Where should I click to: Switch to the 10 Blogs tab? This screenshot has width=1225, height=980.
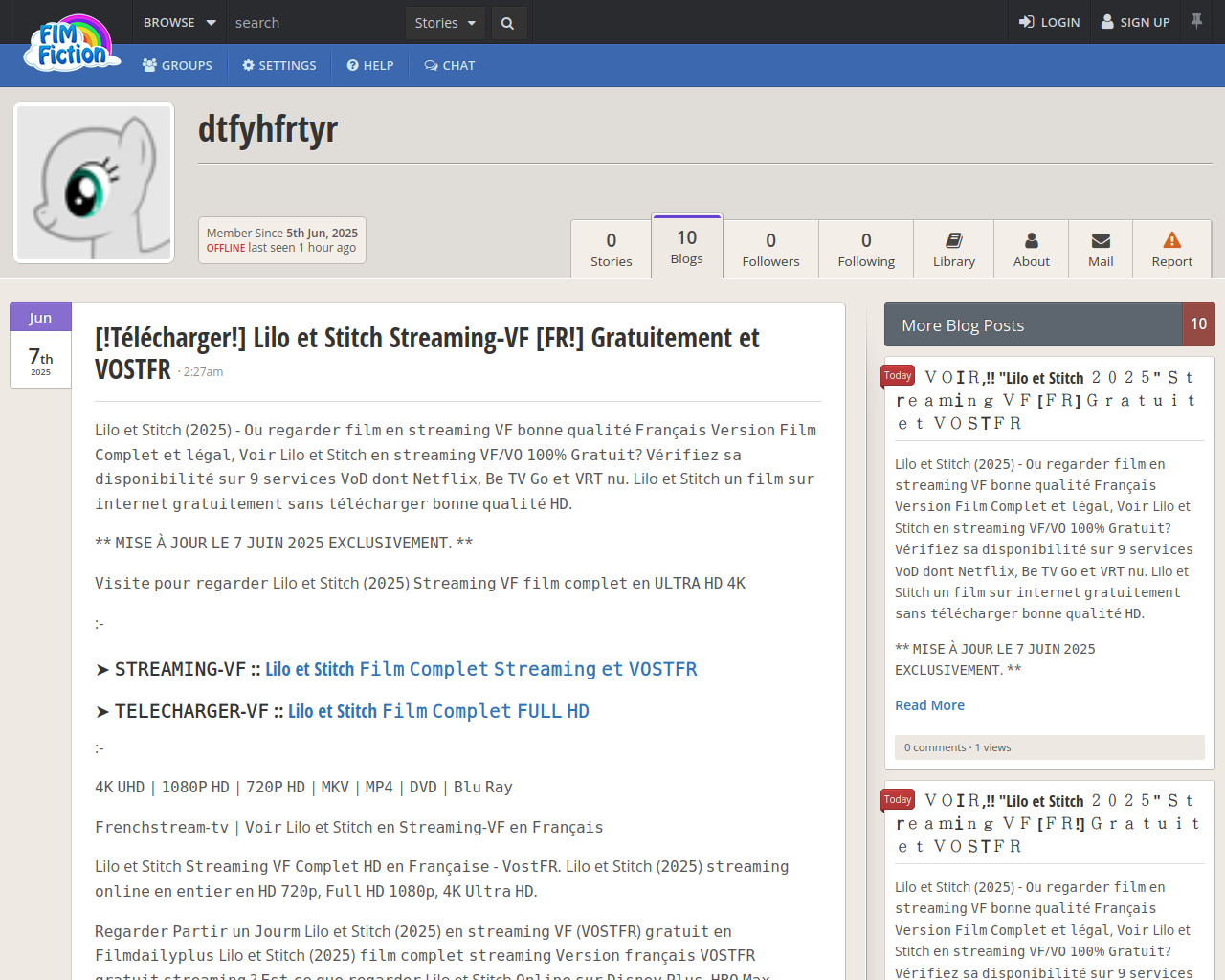pyautogui.click(x=687, y=247)
